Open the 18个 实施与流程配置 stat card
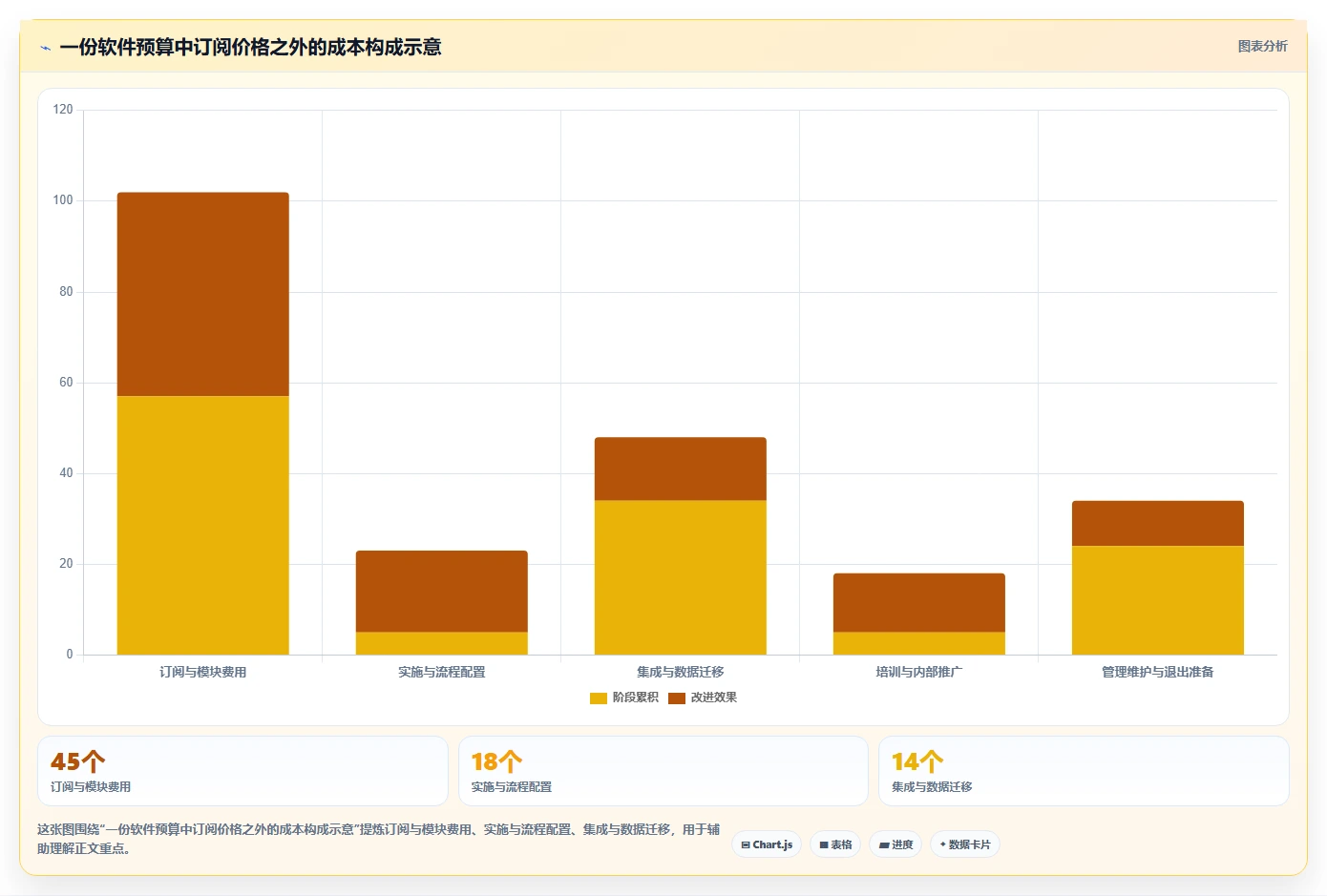 click(x=663, y=771)
